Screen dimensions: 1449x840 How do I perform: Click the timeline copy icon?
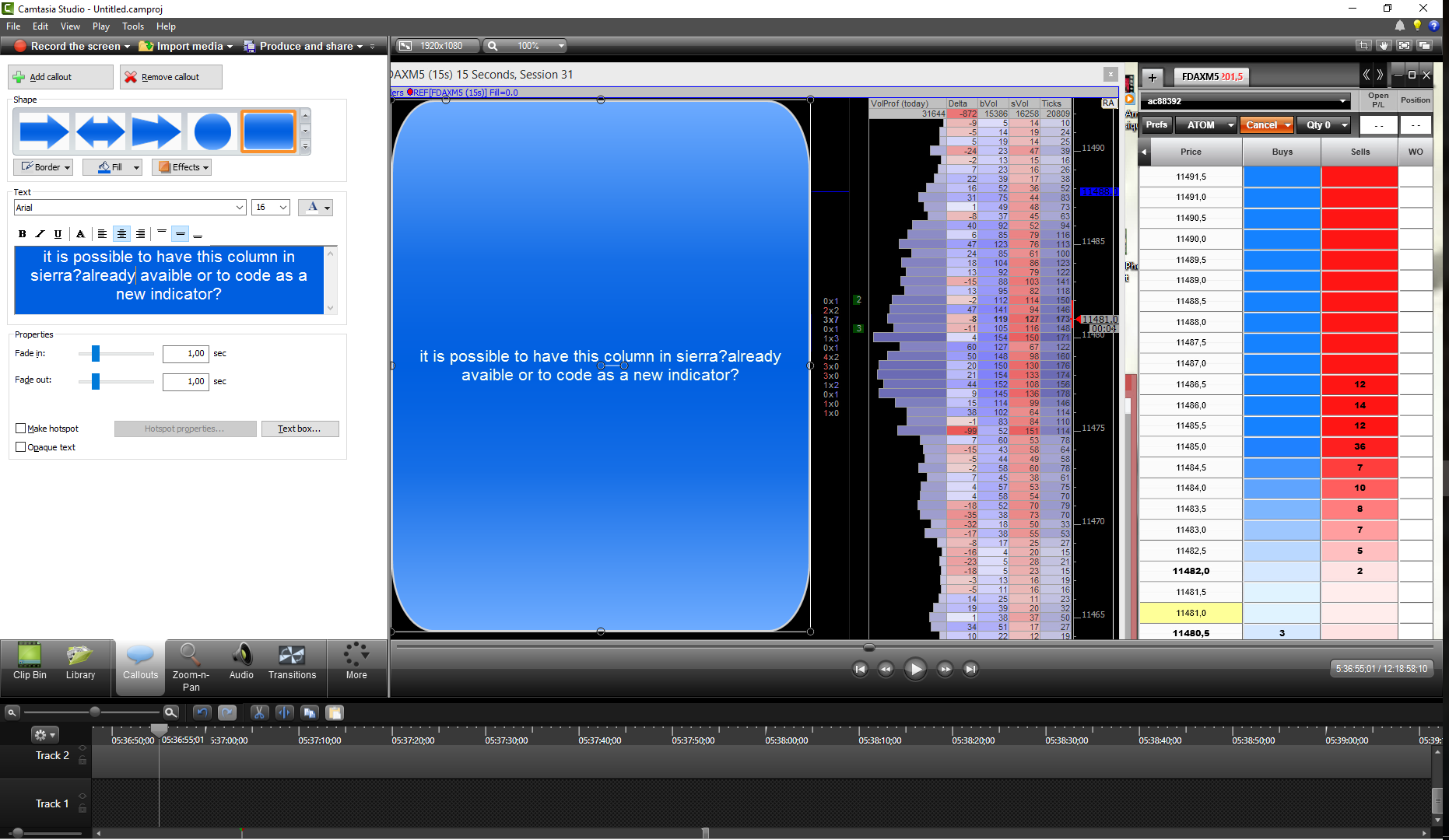point(310,712)
